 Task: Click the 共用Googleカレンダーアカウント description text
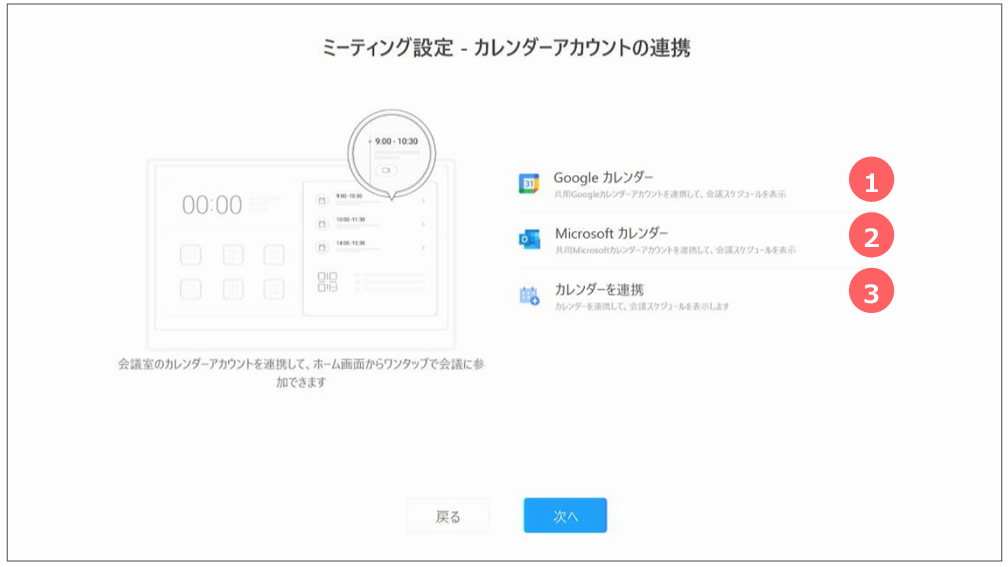point(670,194)
